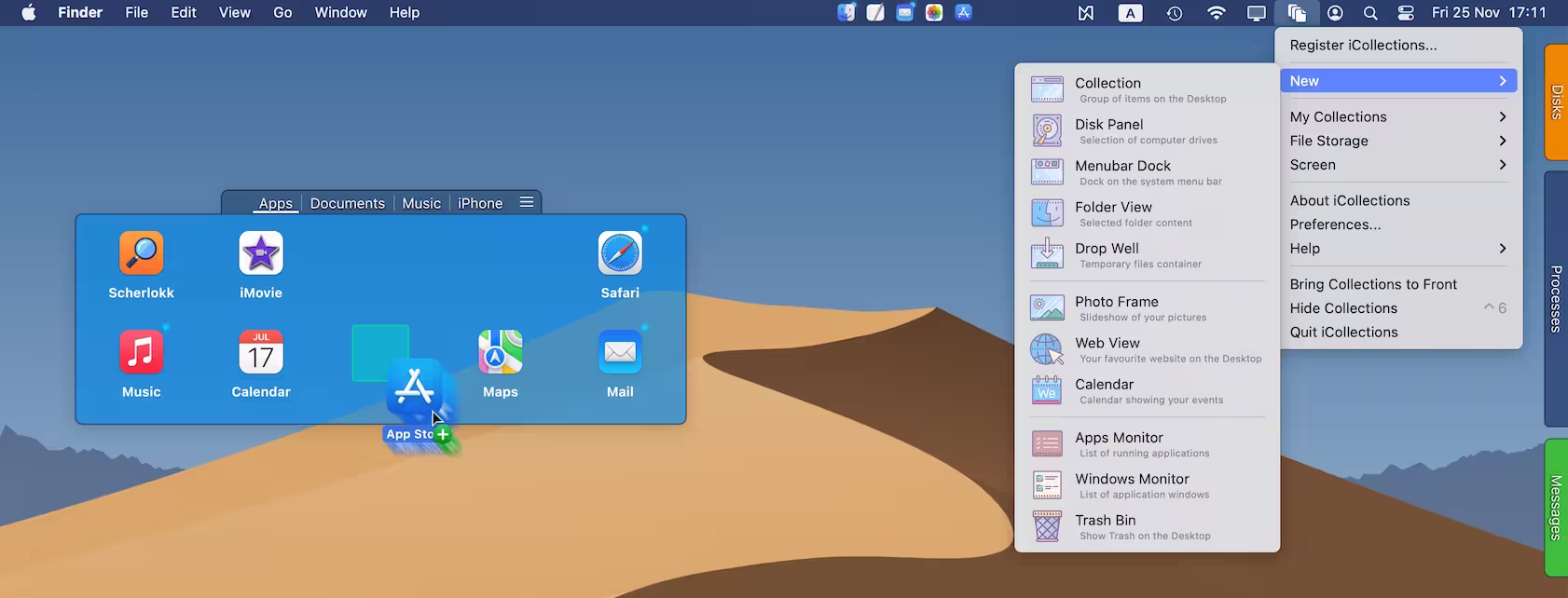The height and width of the screenshot is (598, 1568).
Task: Switch to the iPhone tab
Action: [480, 203]
